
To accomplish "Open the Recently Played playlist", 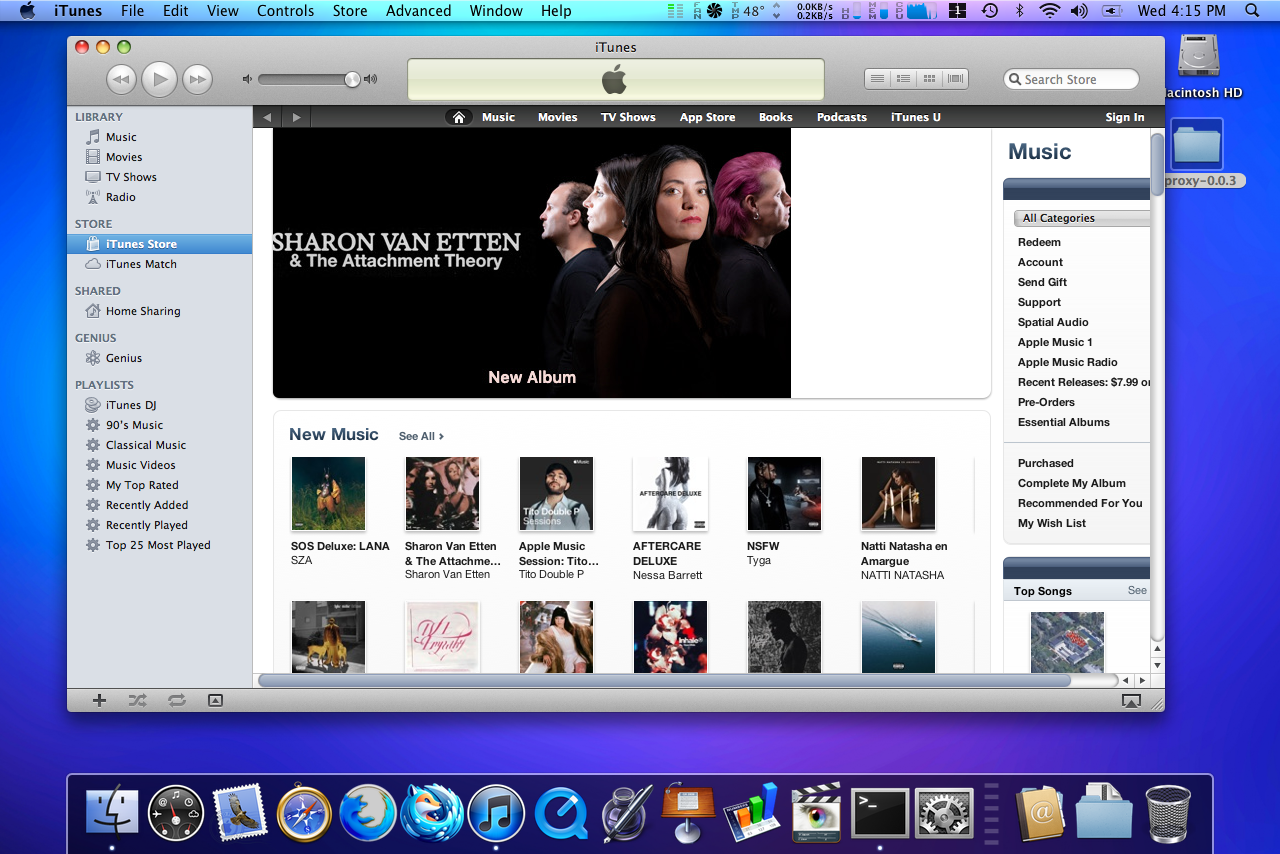I will coord(147,525).
